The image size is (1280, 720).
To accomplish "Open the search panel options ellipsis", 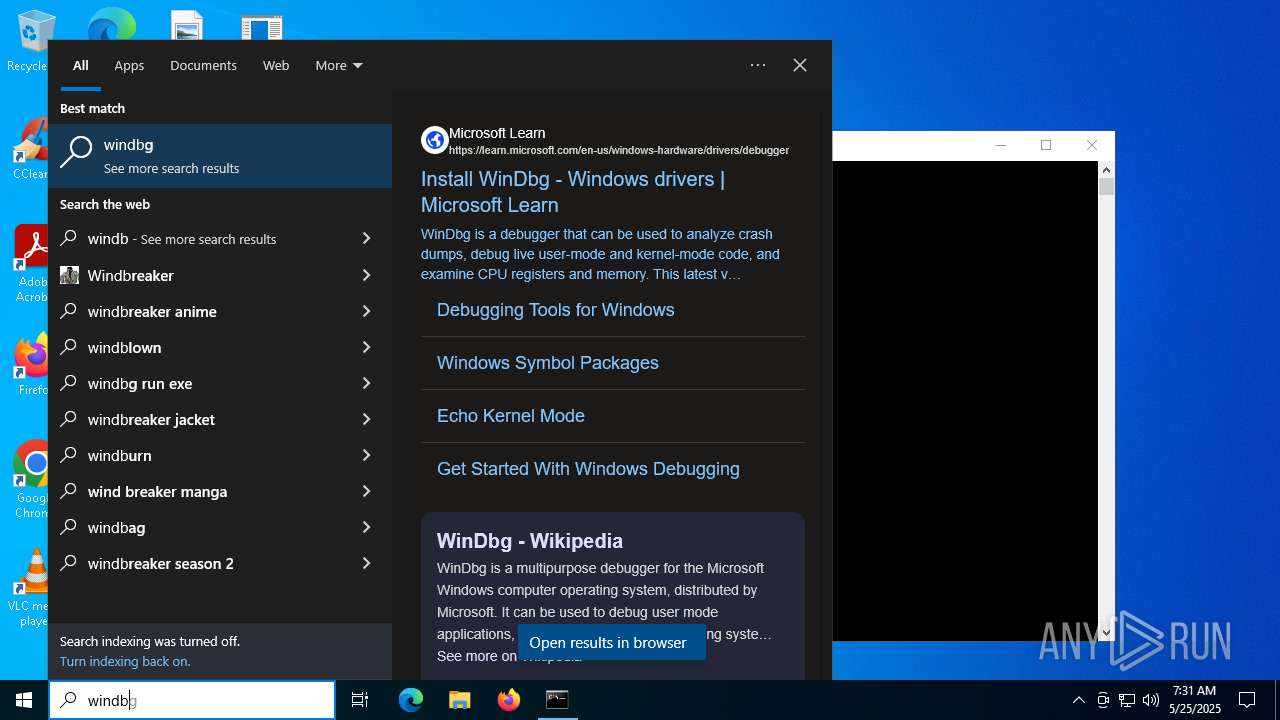I will click(758, 65).
